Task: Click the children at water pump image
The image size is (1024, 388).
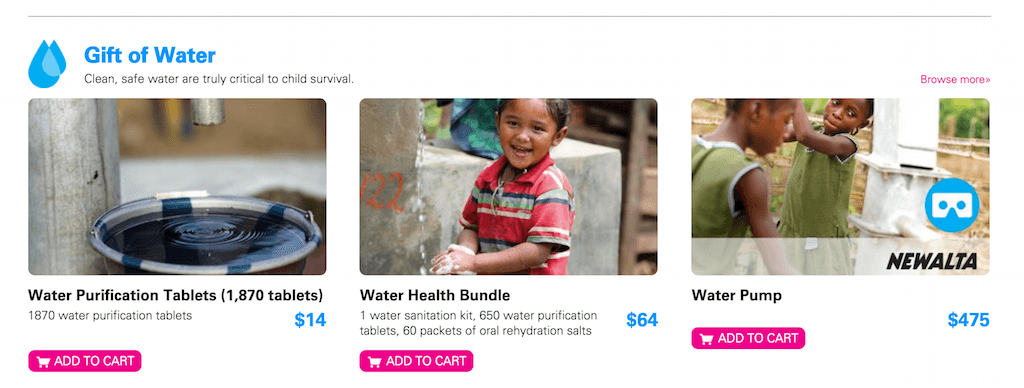Action: point(840,187)
